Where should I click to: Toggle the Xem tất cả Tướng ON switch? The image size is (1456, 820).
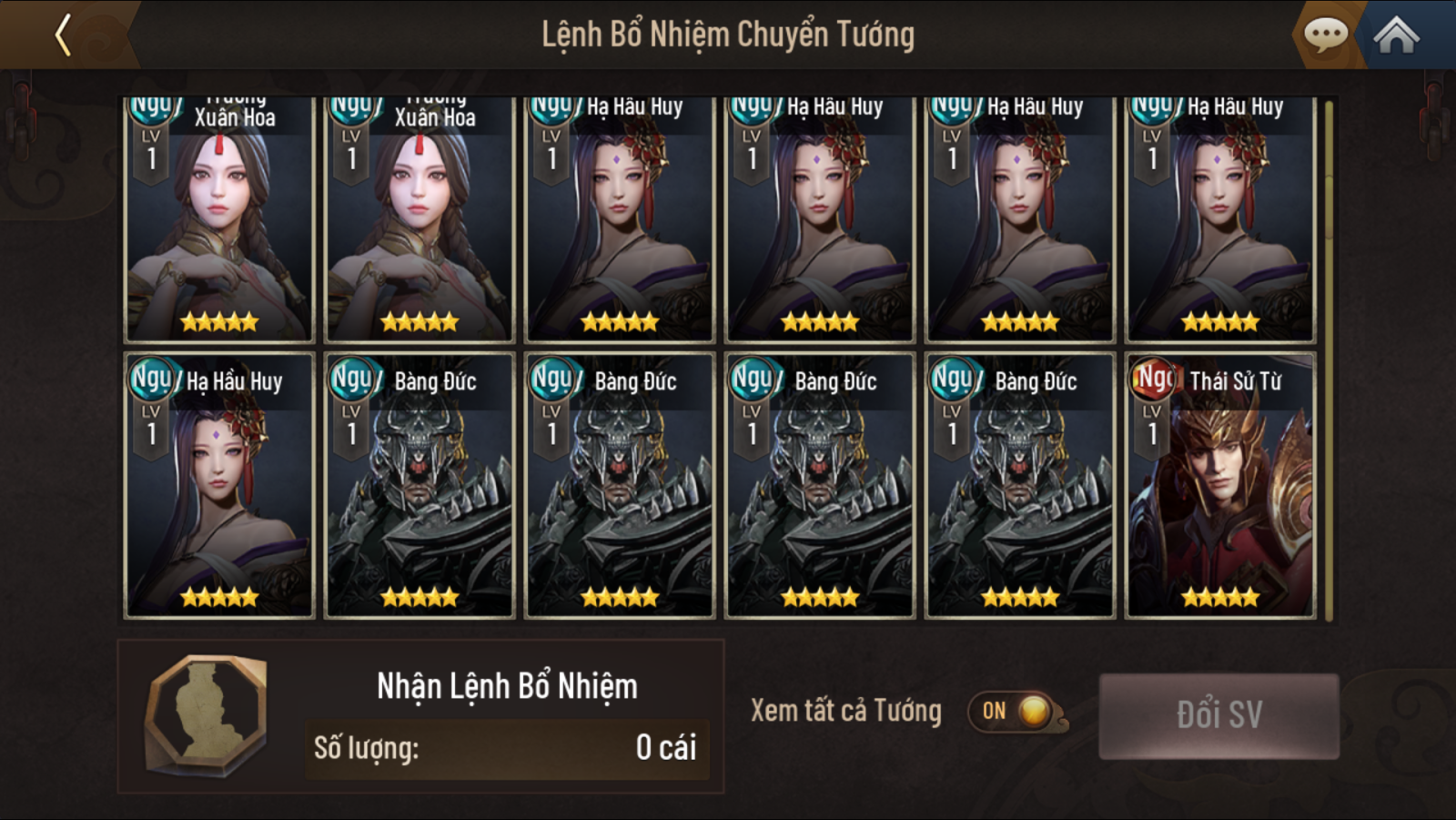click(x=1016, y=712)
